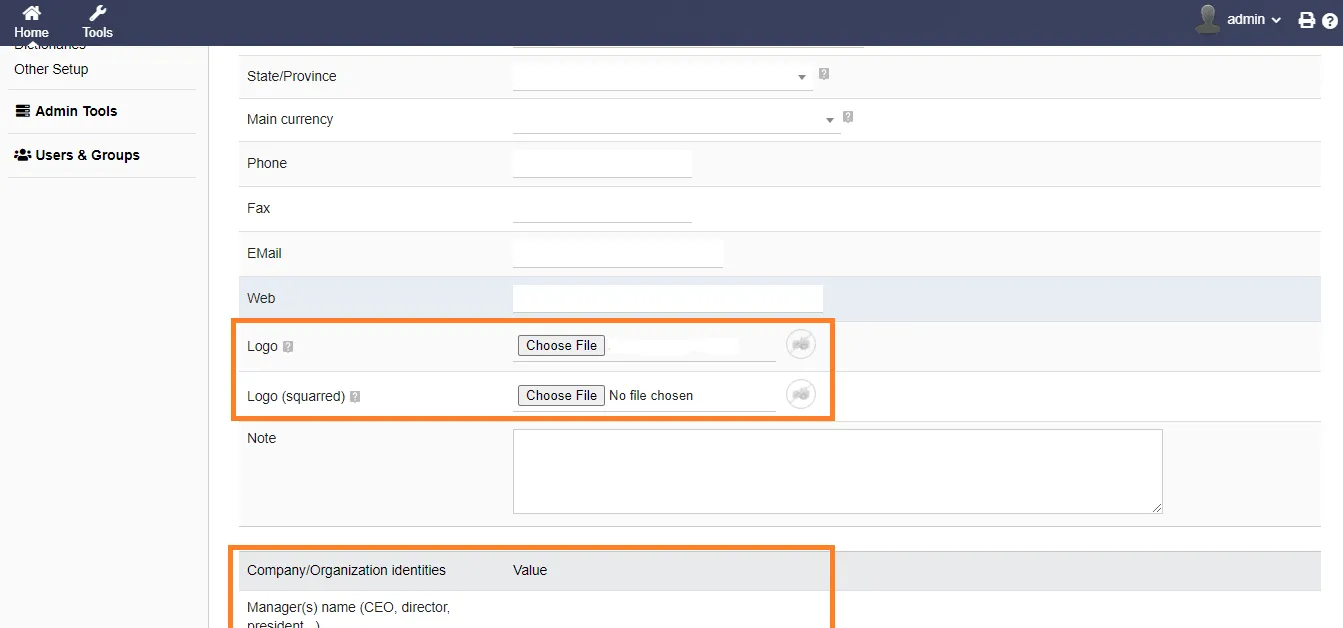1343x628 pixels.
Task: Click the Manager(s) name label
Action: 349,616
